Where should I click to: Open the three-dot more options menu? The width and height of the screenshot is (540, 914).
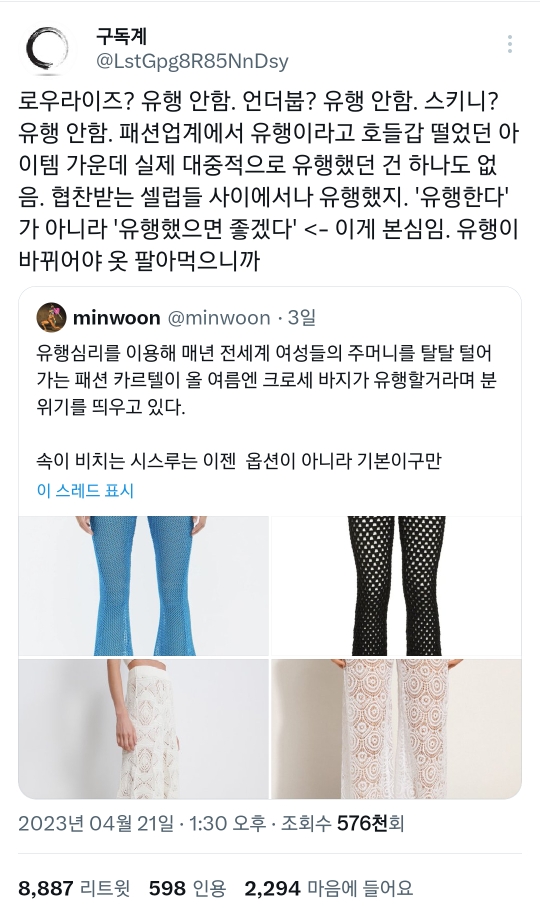[x=510, y=44]
